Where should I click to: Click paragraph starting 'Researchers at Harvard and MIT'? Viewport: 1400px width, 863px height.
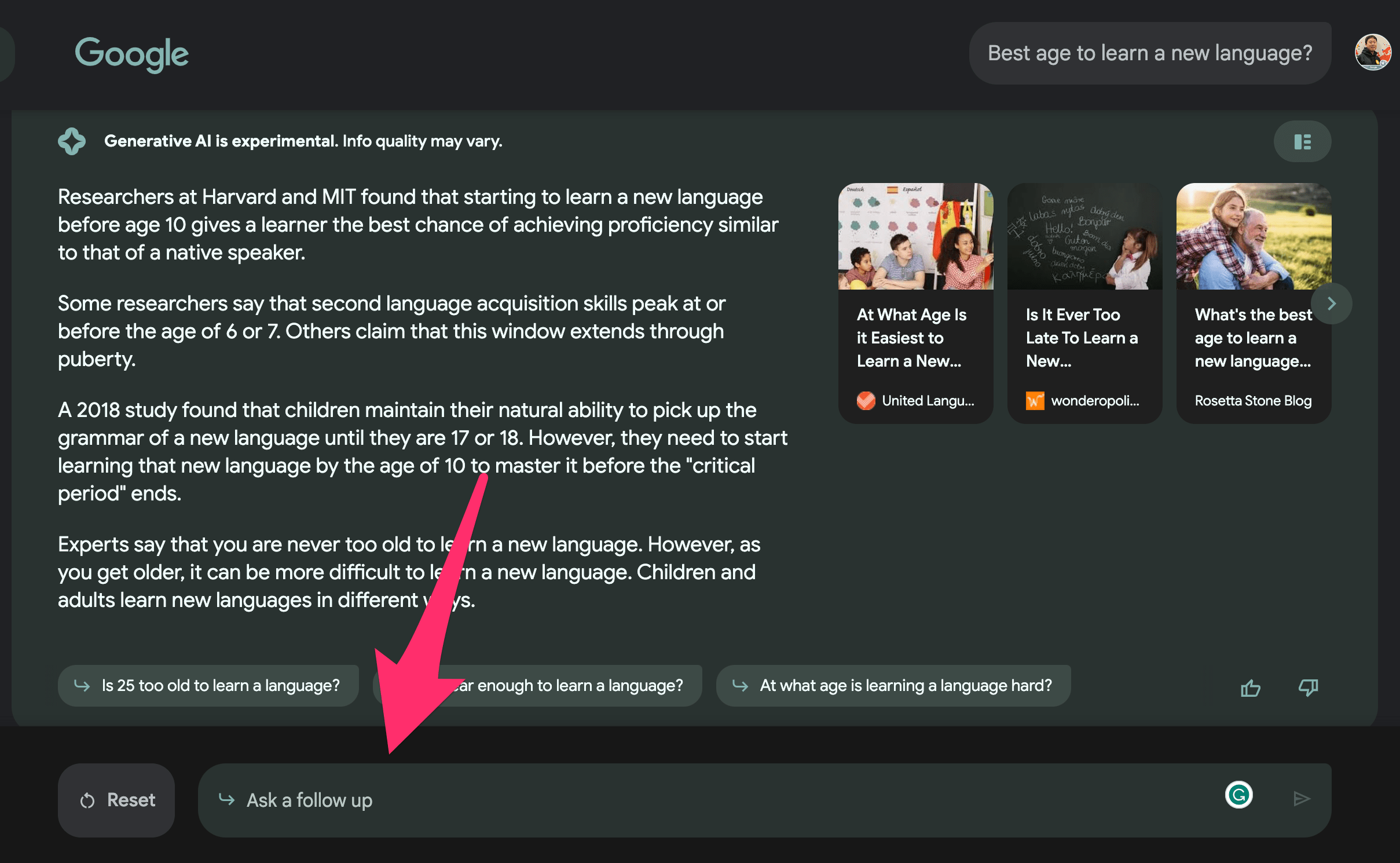(x=418, y=225)
